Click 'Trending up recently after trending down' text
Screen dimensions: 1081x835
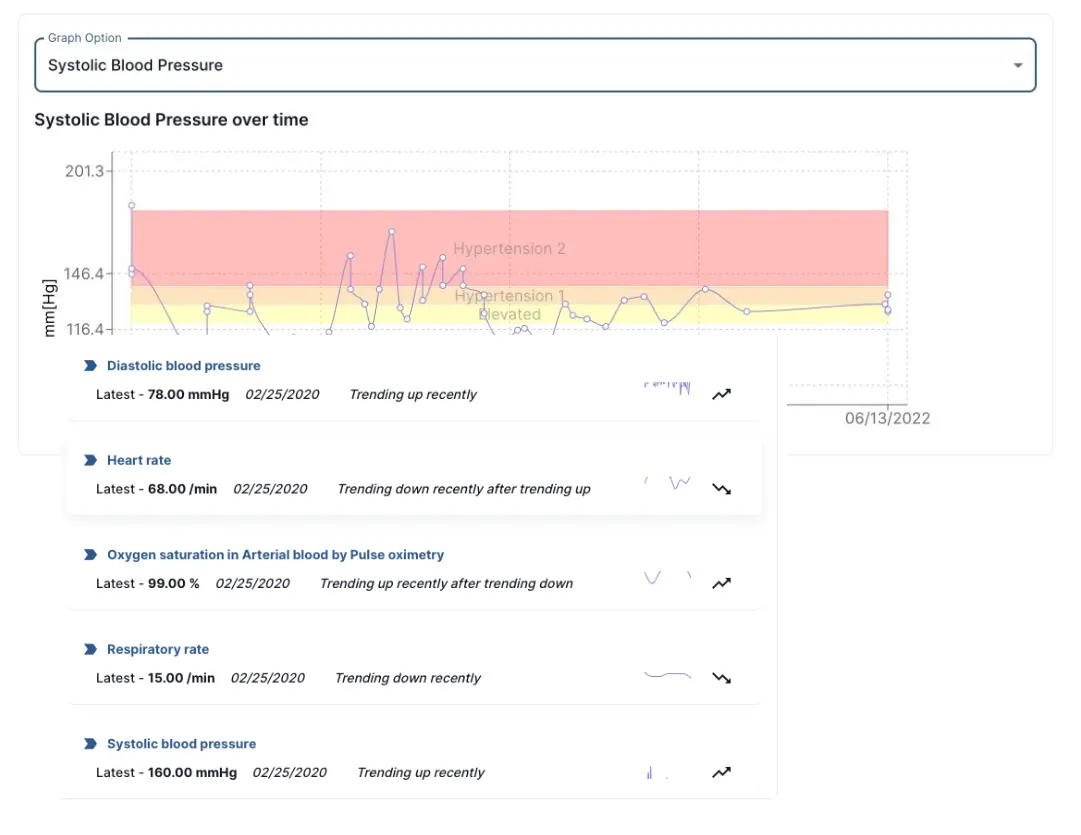click(447, 583)
